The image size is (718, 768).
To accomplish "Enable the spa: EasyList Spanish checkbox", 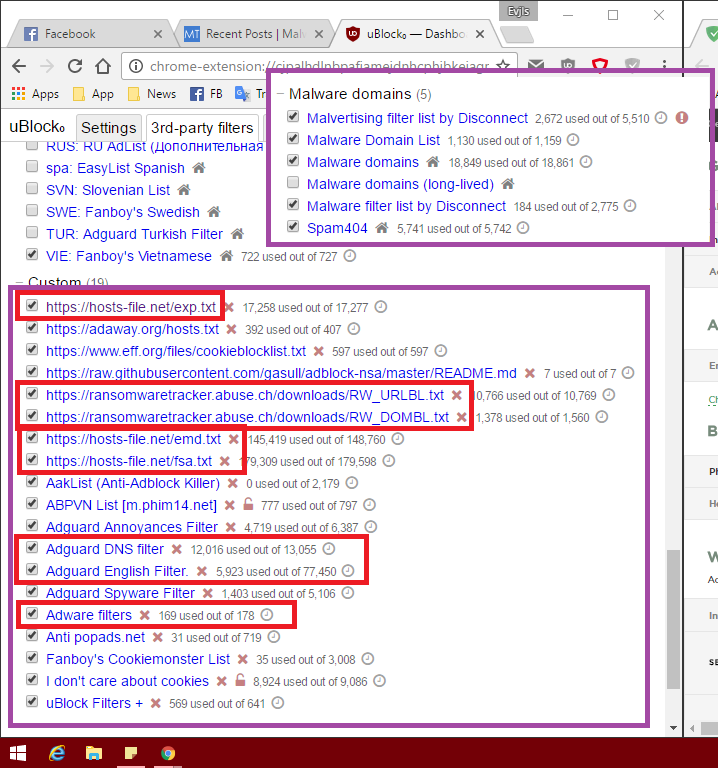I will click(x=32, y=167).
